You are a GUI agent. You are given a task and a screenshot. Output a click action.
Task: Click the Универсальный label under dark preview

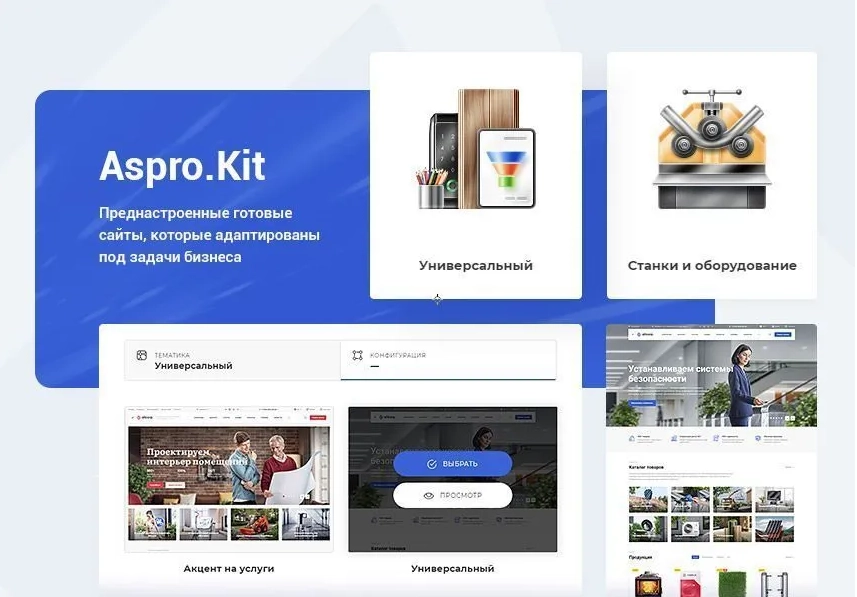[453, 569]
